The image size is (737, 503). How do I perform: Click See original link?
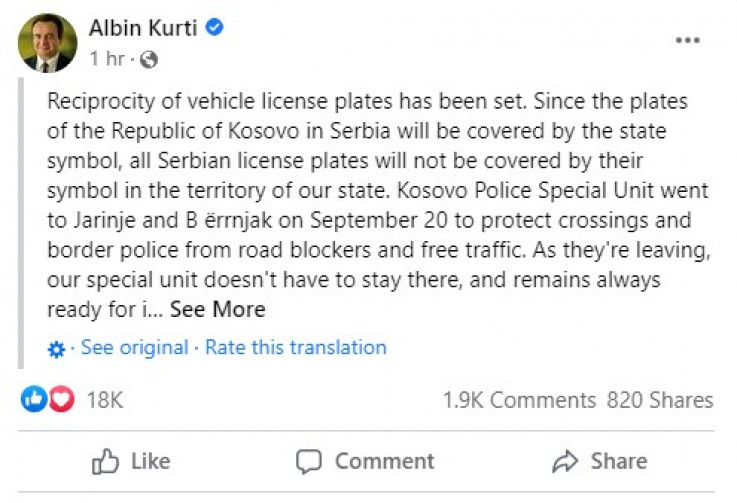point(134,348)
